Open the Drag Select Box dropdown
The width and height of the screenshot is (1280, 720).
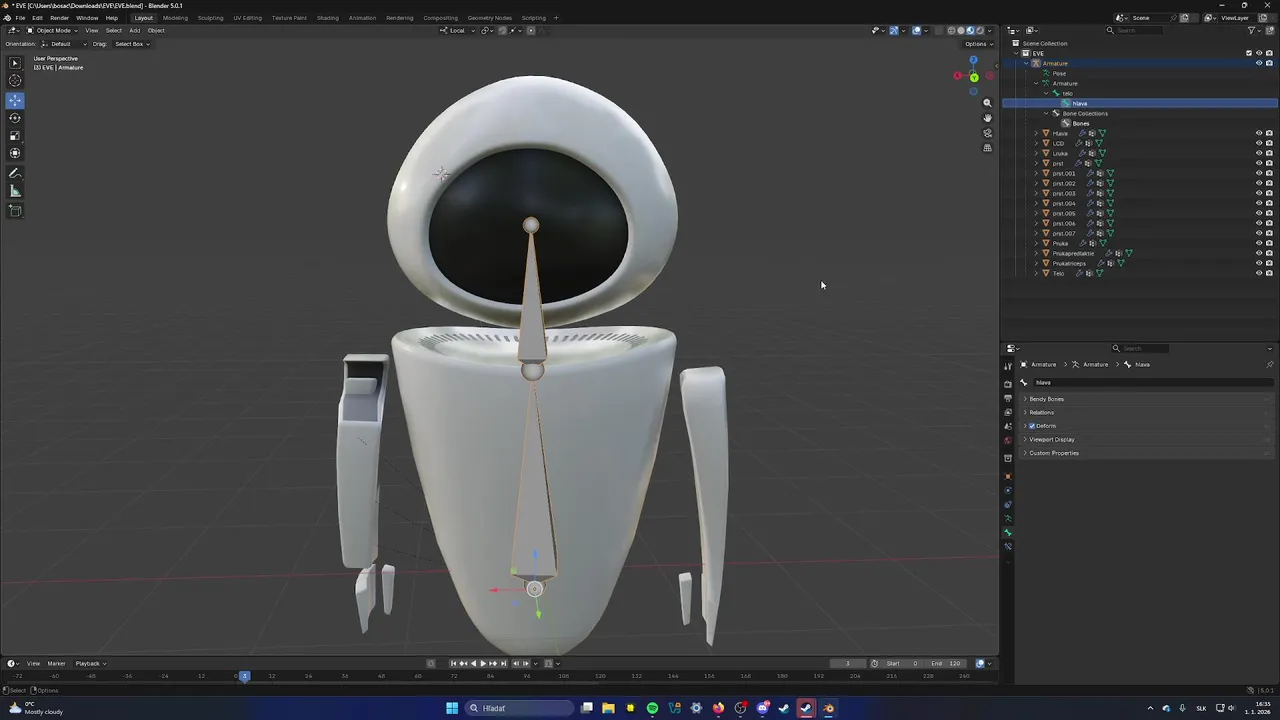coord(132,44)
